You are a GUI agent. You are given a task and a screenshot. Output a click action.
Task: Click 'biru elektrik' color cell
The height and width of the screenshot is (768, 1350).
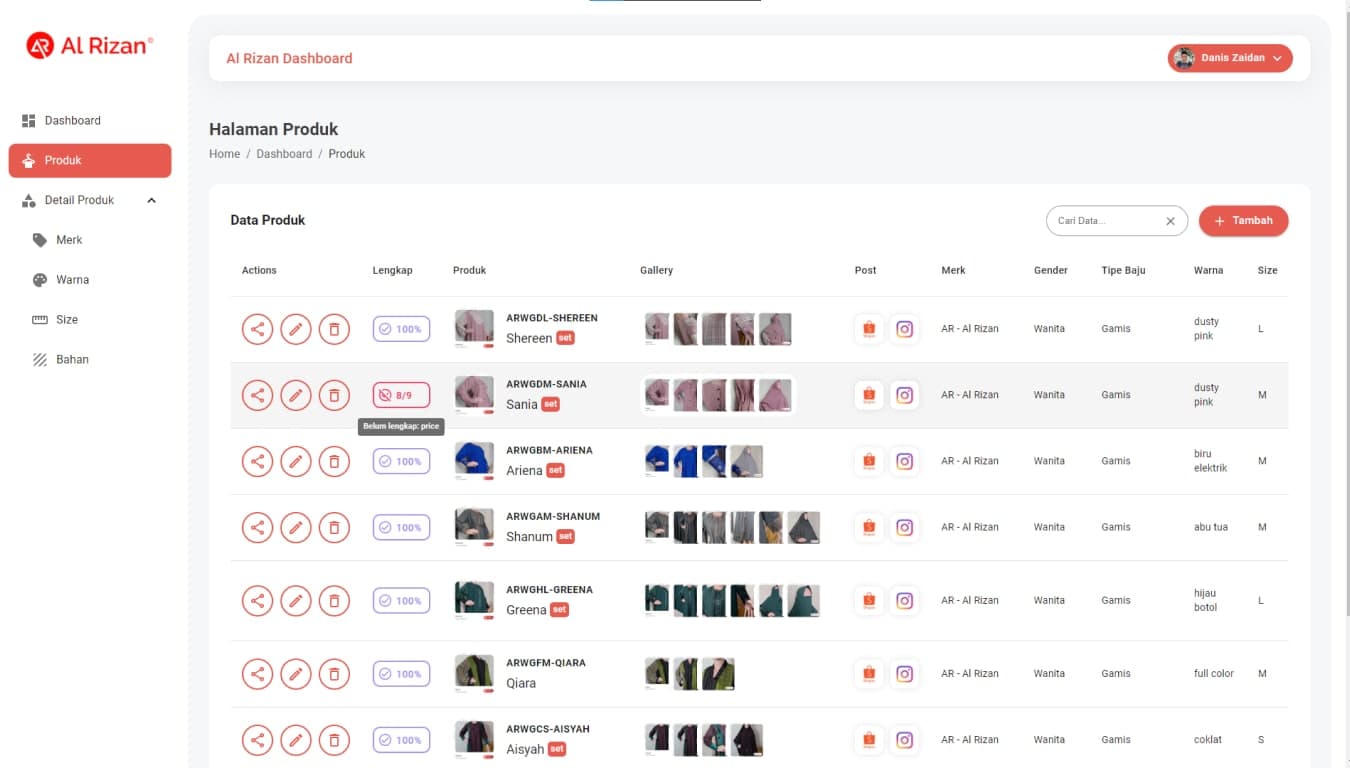tap(1210, 461)
